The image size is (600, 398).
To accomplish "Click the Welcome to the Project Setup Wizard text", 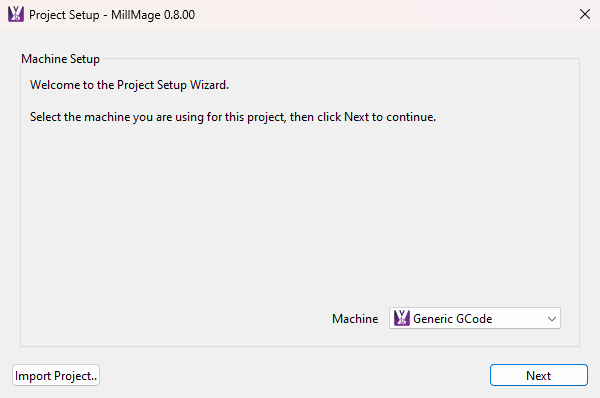I will click(x=129, y=85).
